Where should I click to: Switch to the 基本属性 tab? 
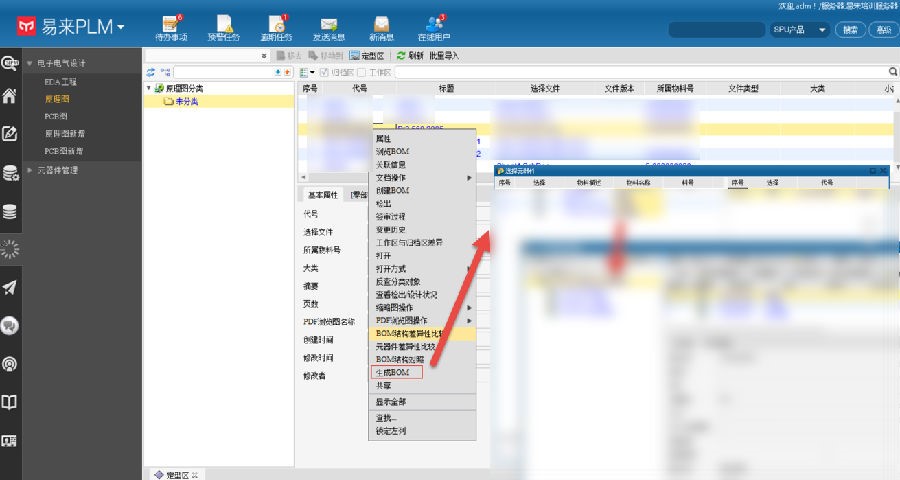pyautogui.click(x=322, y=195)
